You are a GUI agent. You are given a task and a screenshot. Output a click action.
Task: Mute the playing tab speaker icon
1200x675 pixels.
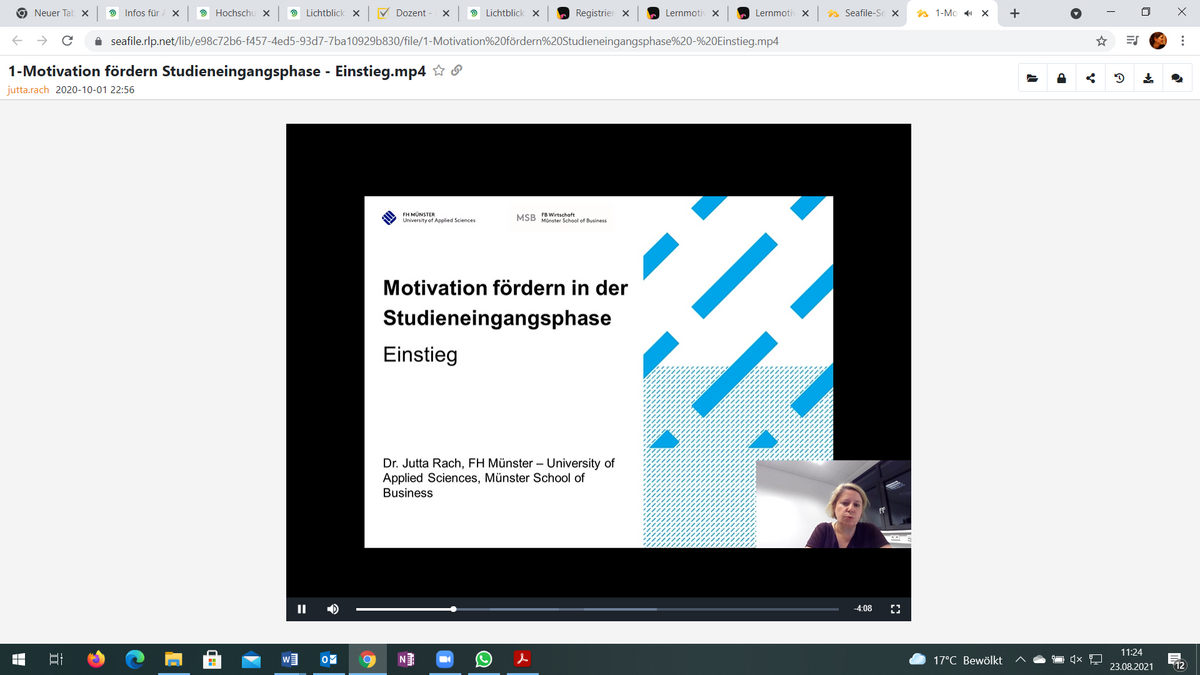968,14
